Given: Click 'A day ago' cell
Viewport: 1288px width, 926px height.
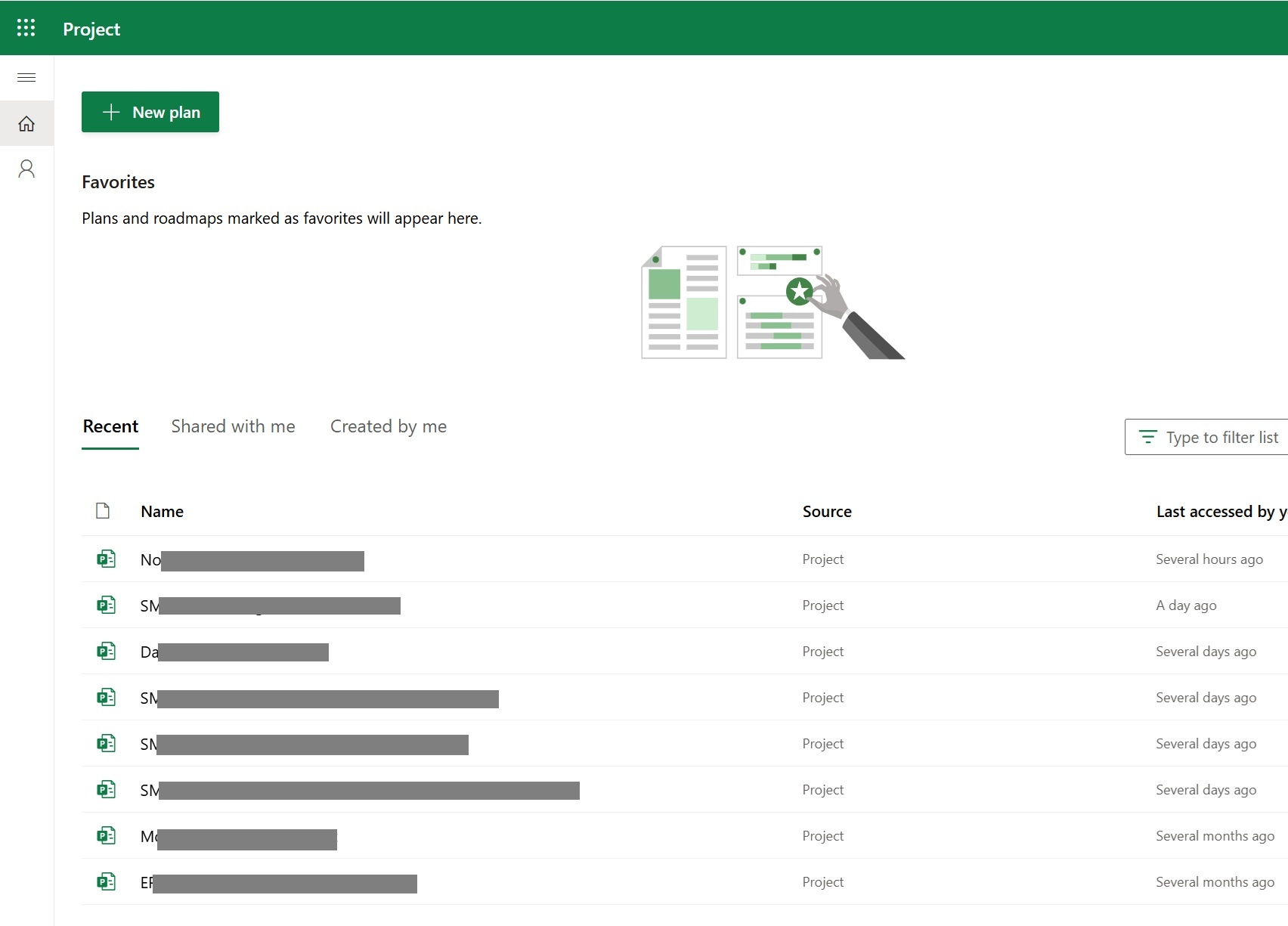Looking at the screenshot, I should (x=1186, y=605).
